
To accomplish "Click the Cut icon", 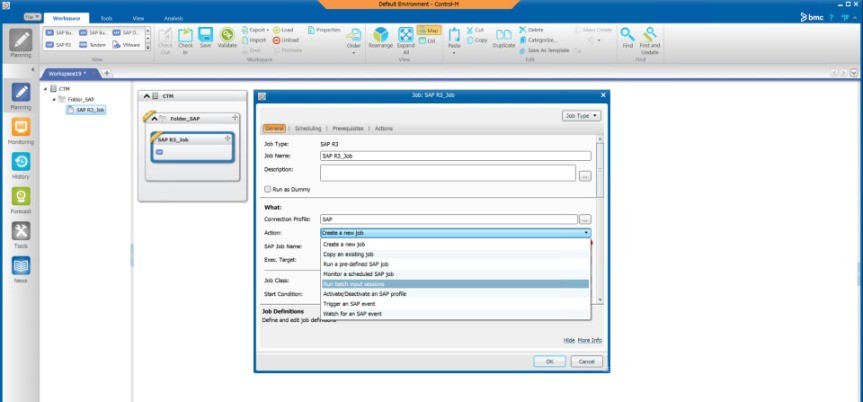I will tap(476, 30).
